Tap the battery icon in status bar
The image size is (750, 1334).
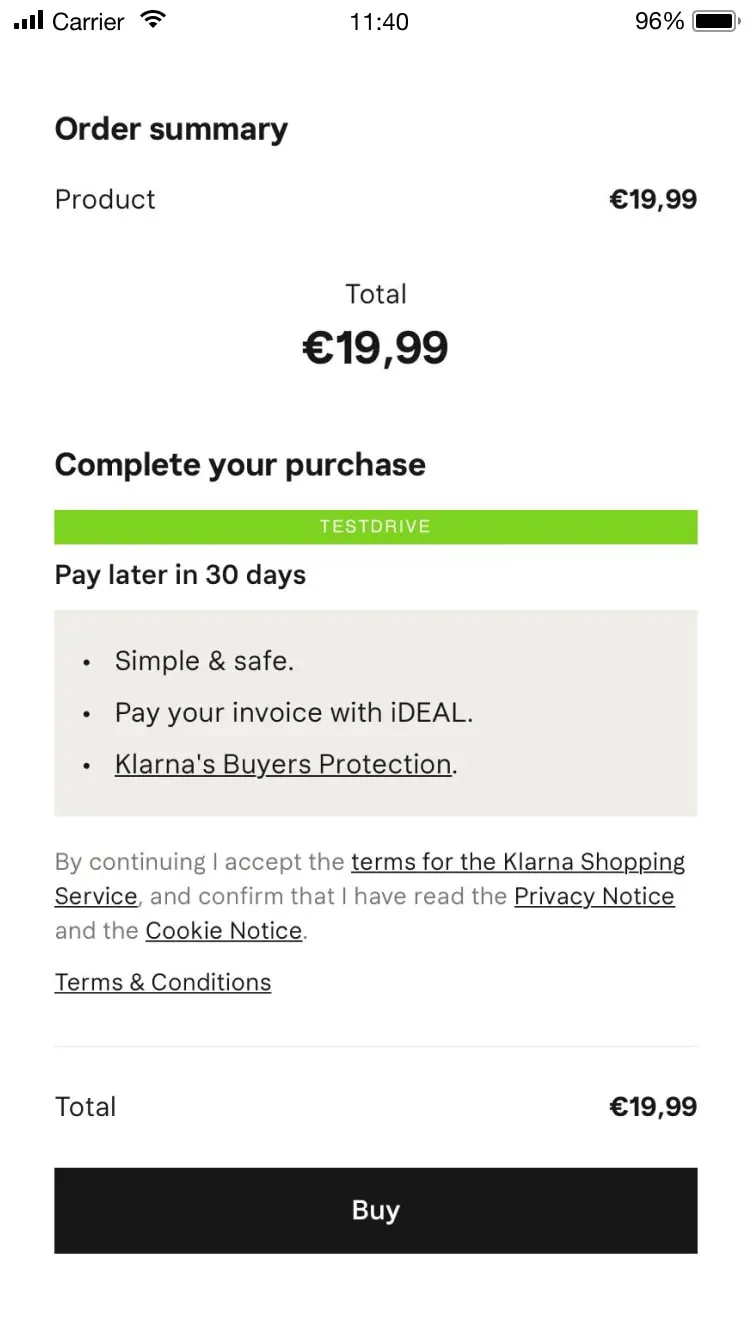(714, 21)
